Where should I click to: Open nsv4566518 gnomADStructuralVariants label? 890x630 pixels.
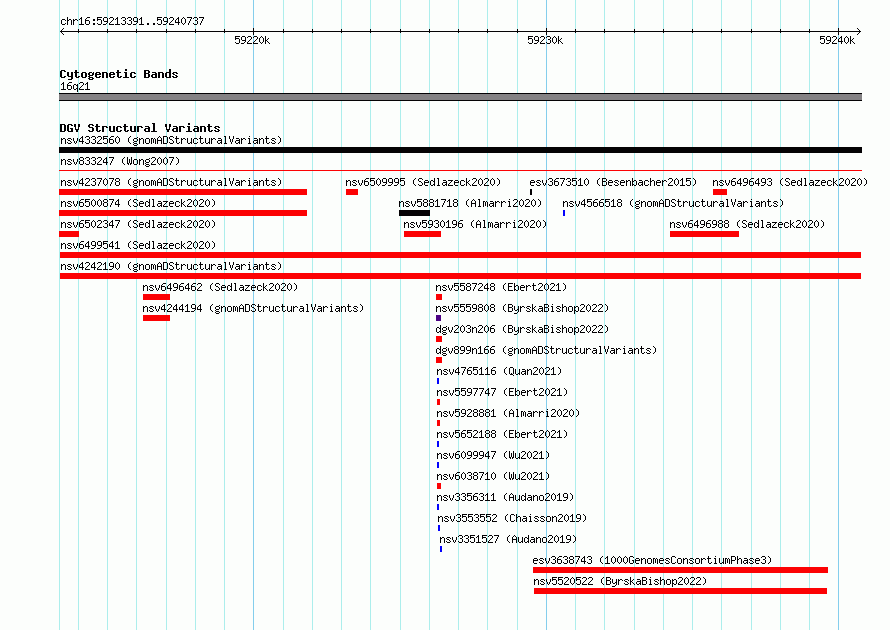click(673, 203)
